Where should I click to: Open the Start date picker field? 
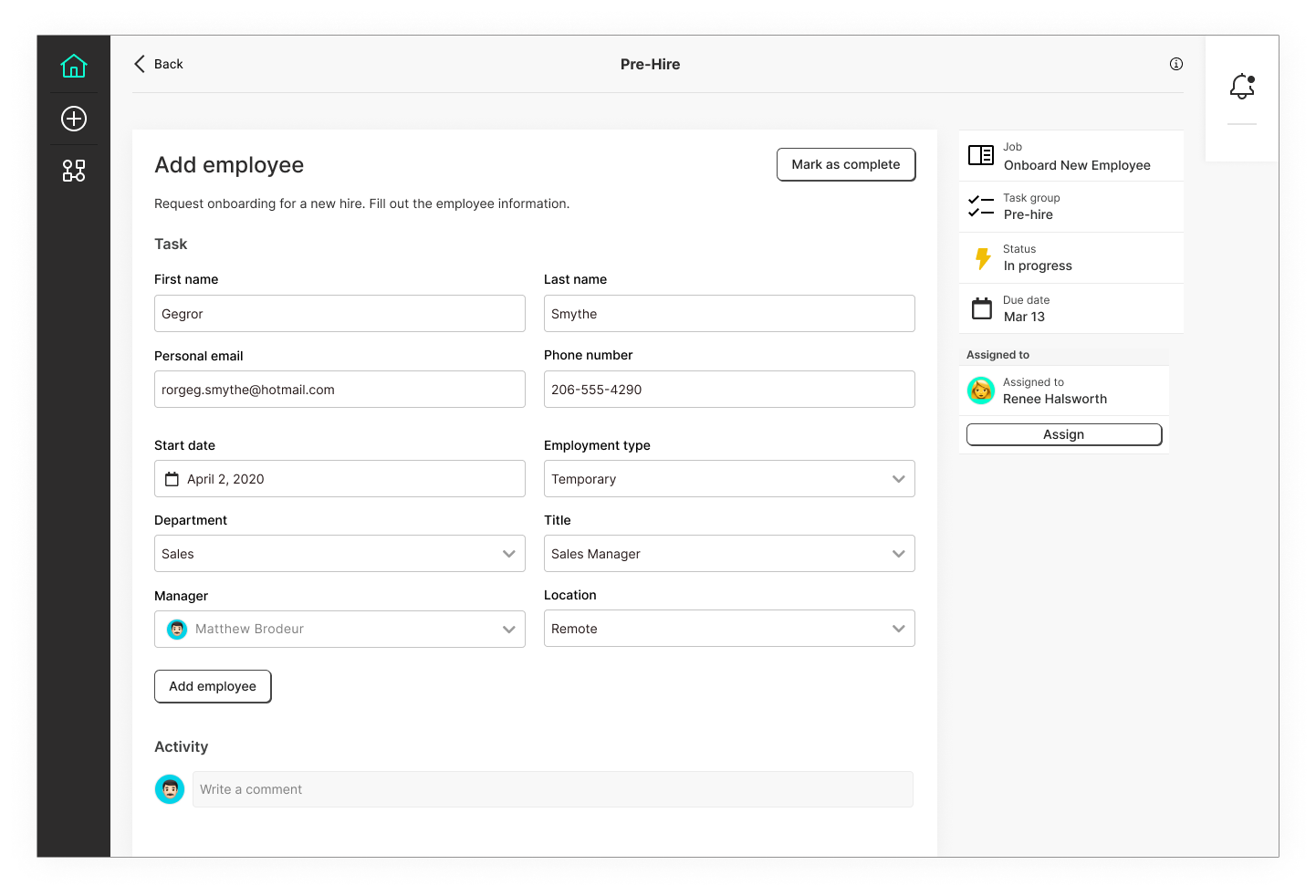[x=339, y=479]
